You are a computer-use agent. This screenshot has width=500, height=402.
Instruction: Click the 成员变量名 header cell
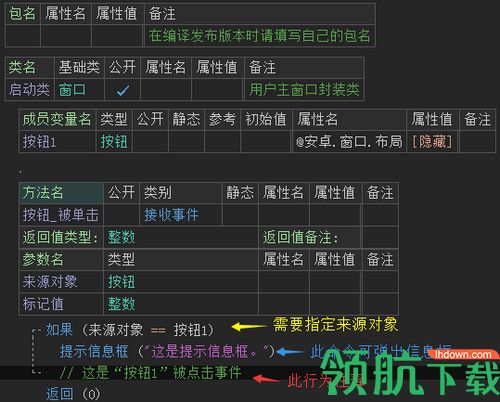point(57,119)
